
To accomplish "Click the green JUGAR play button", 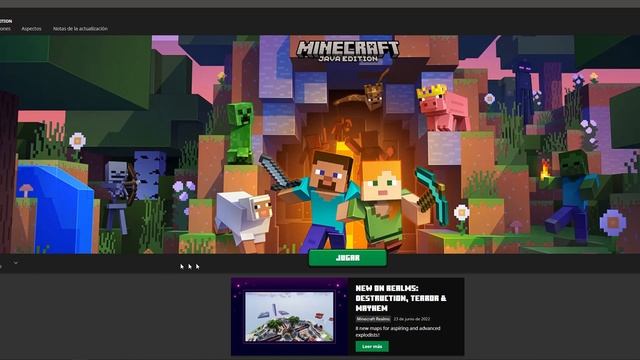I will (x=347, y=258).
